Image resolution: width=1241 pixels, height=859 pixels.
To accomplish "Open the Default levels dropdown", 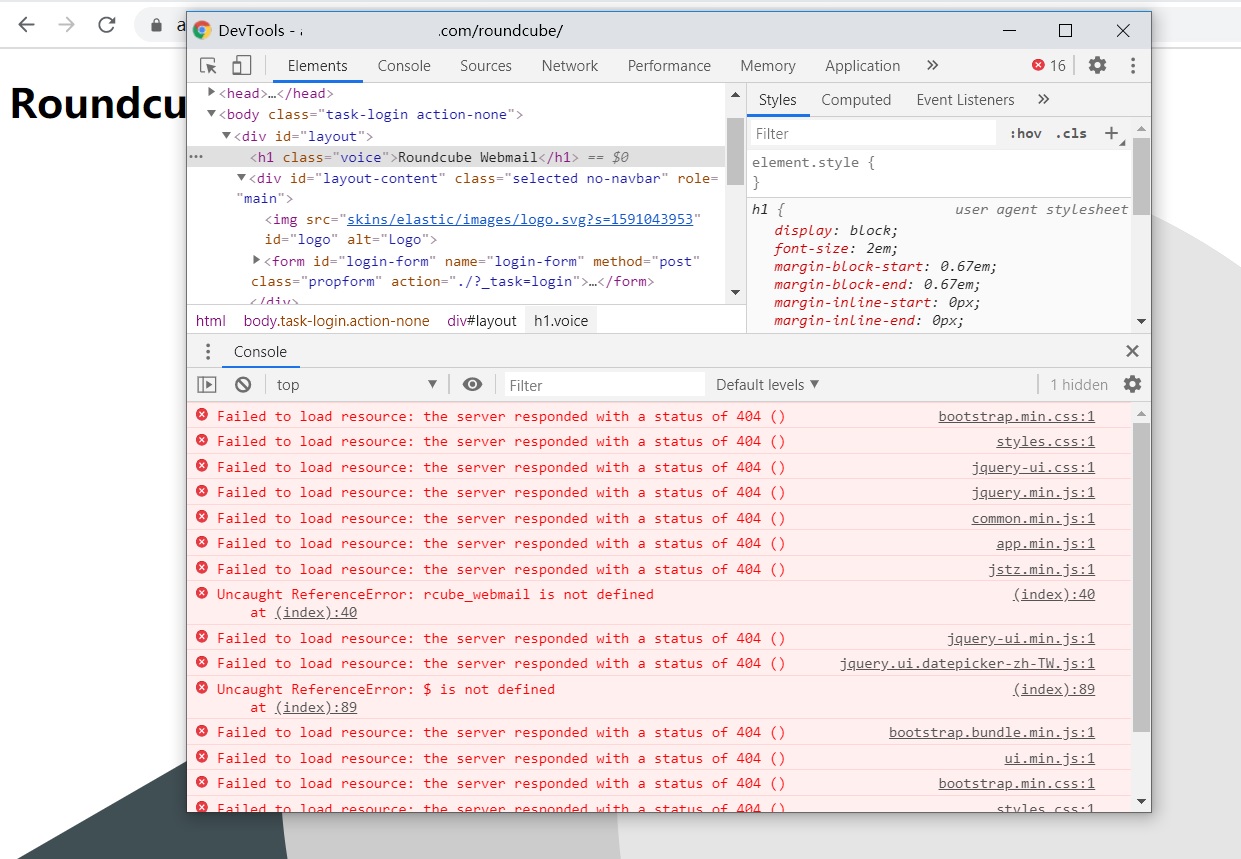I will pos(767,385).
